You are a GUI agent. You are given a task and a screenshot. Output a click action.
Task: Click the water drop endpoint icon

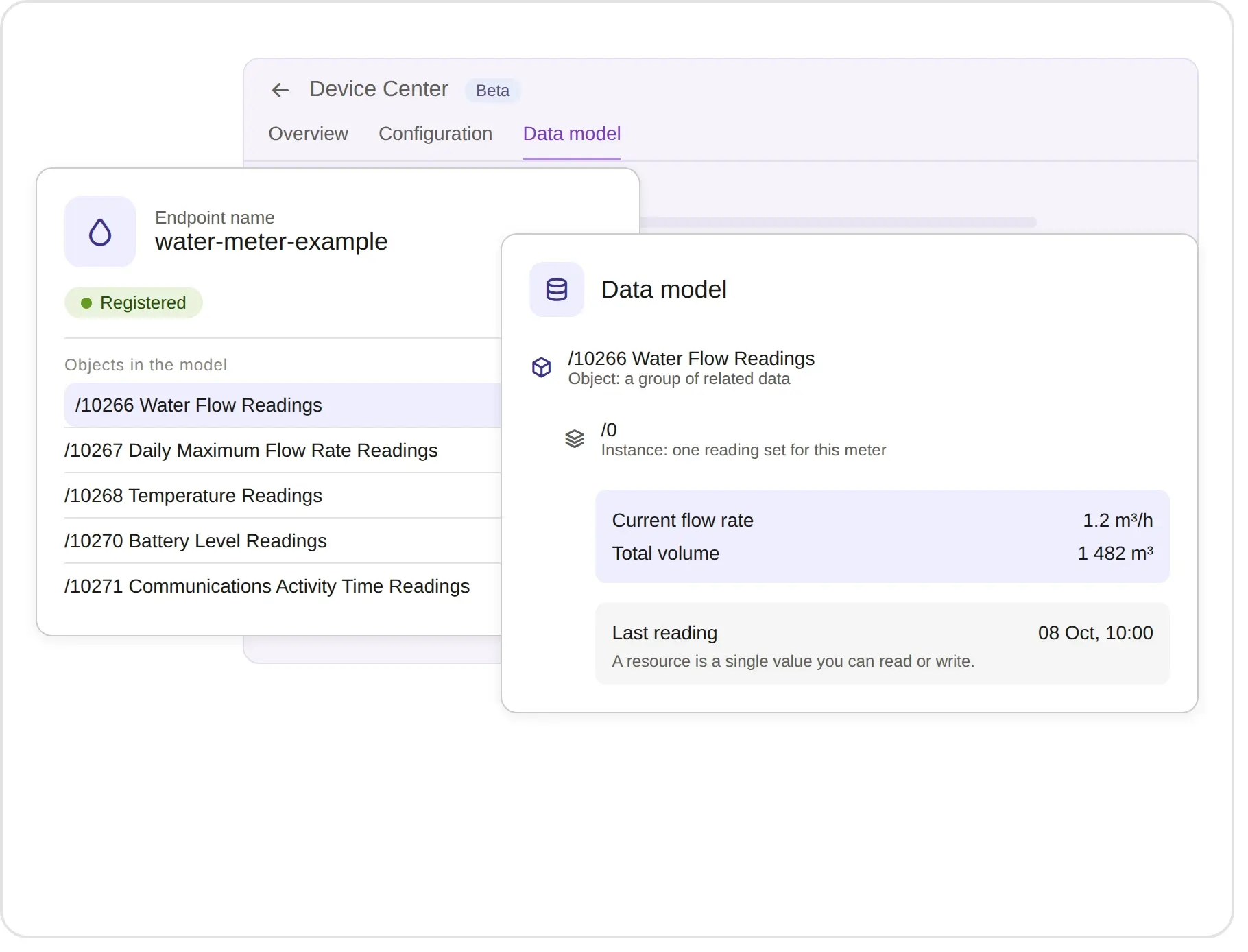click(100, 232)
